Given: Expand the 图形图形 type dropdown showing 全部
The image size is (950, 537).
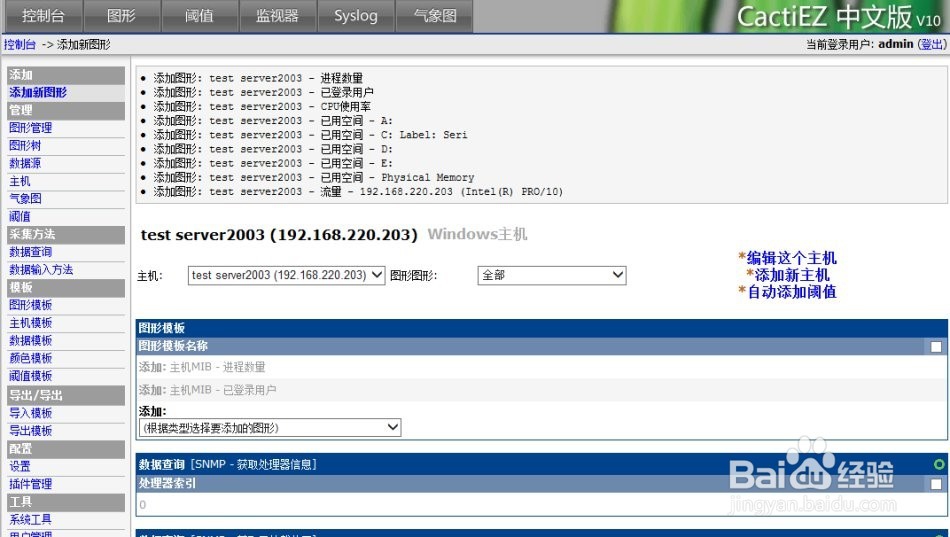Looking at the screenshot, I should click(551, 275).
